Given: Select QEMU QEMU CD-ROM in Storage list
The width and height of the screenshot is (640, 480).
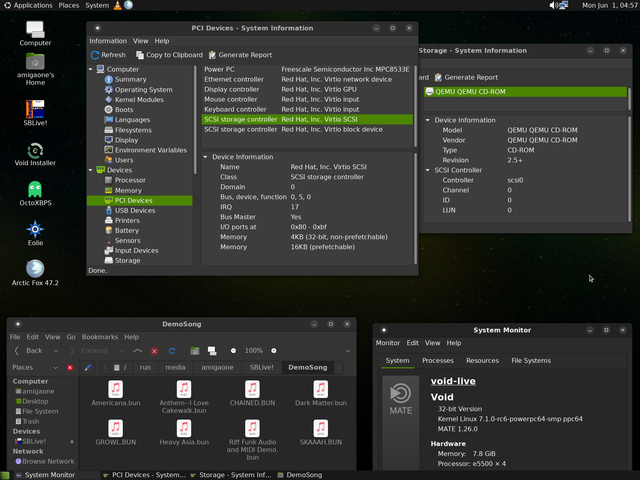Looking at the screenshot, I should (x=526, y=91).
